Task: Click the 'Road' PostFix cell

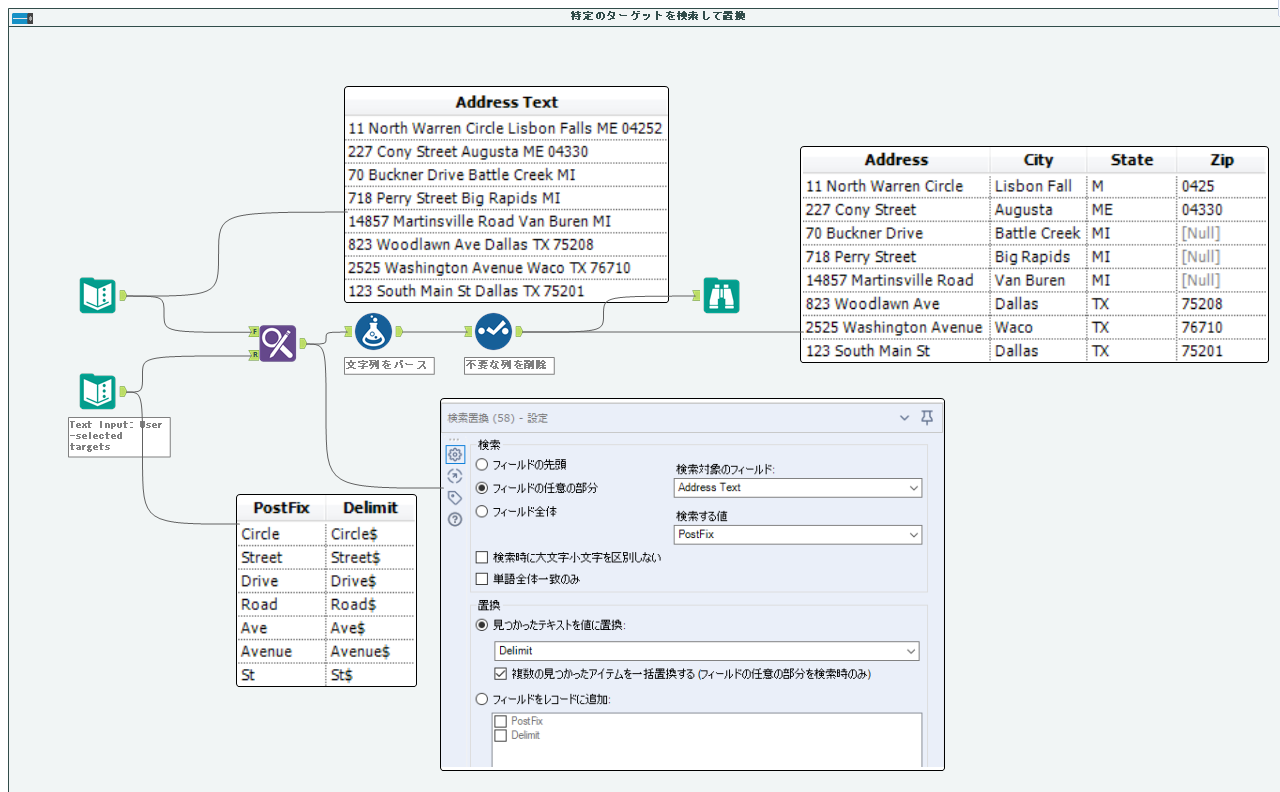Action: pyautogui.click(x=281, y=605)
